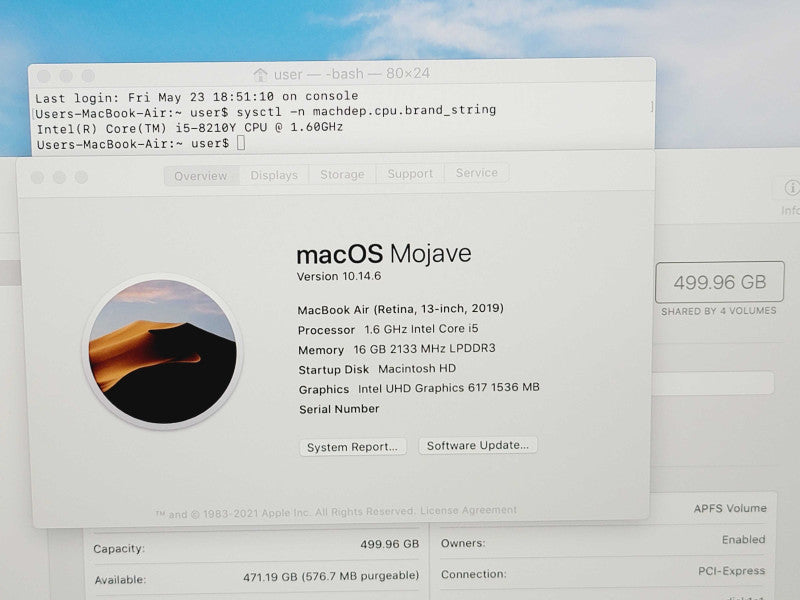
Task: Click the SHARED BY 4 VOLUMES label
Action: (719, 311)
